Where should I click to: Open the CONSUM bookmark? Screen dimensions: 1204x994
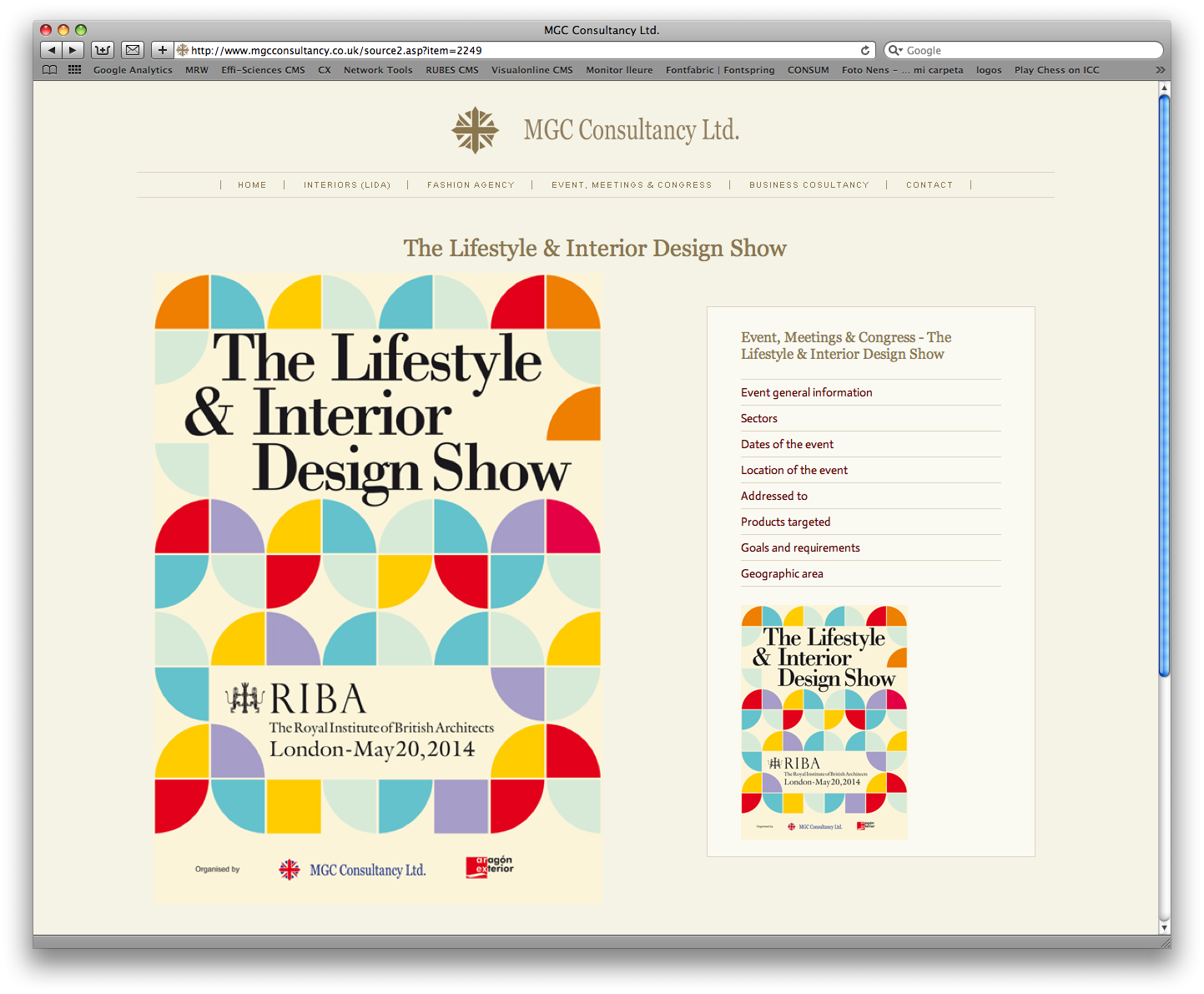pos(809,70)
